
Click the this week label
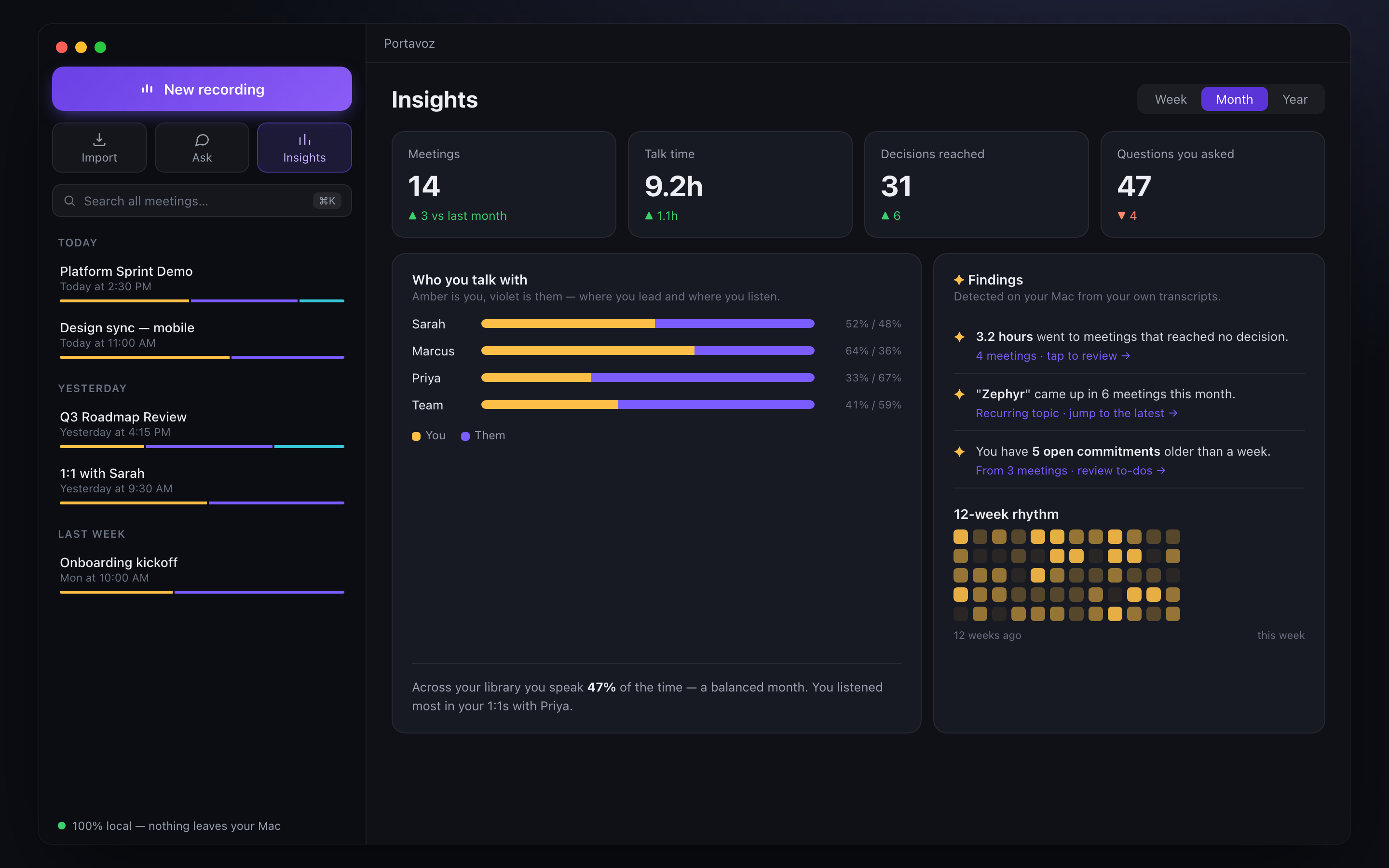1281,636
